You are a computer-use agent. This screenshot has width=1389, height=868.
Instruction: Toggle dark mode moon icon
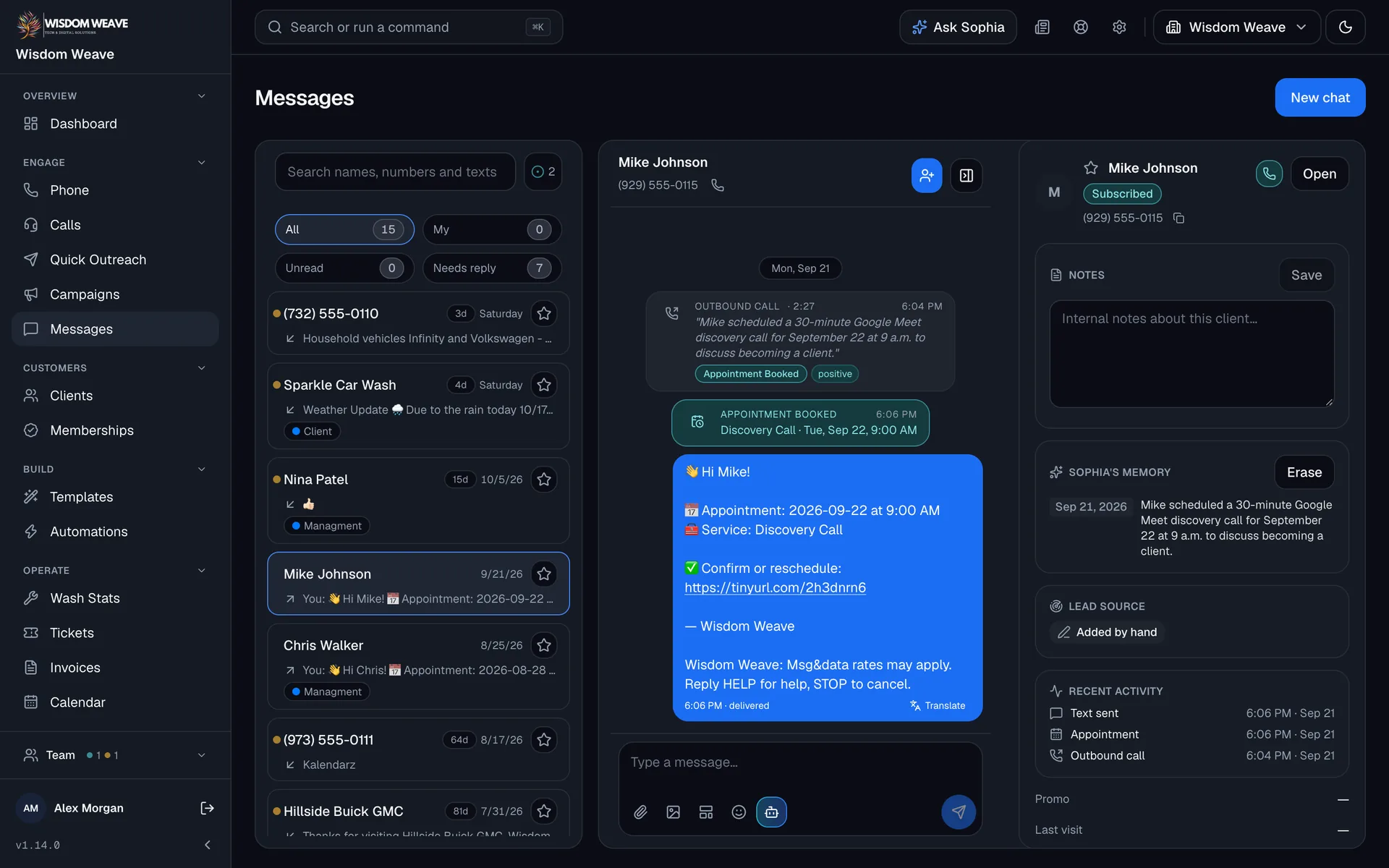tap(1346, 27)
